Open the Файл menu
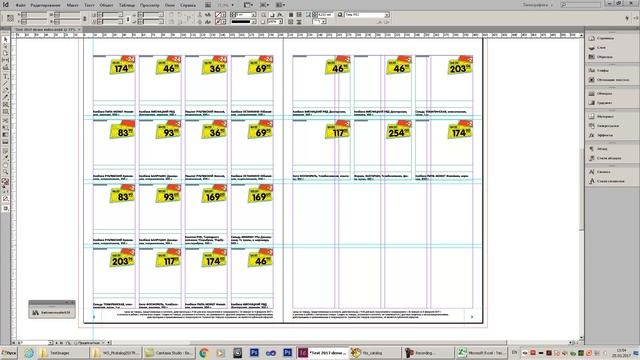The height and width of the screenshot is (360, 640). 20,5
